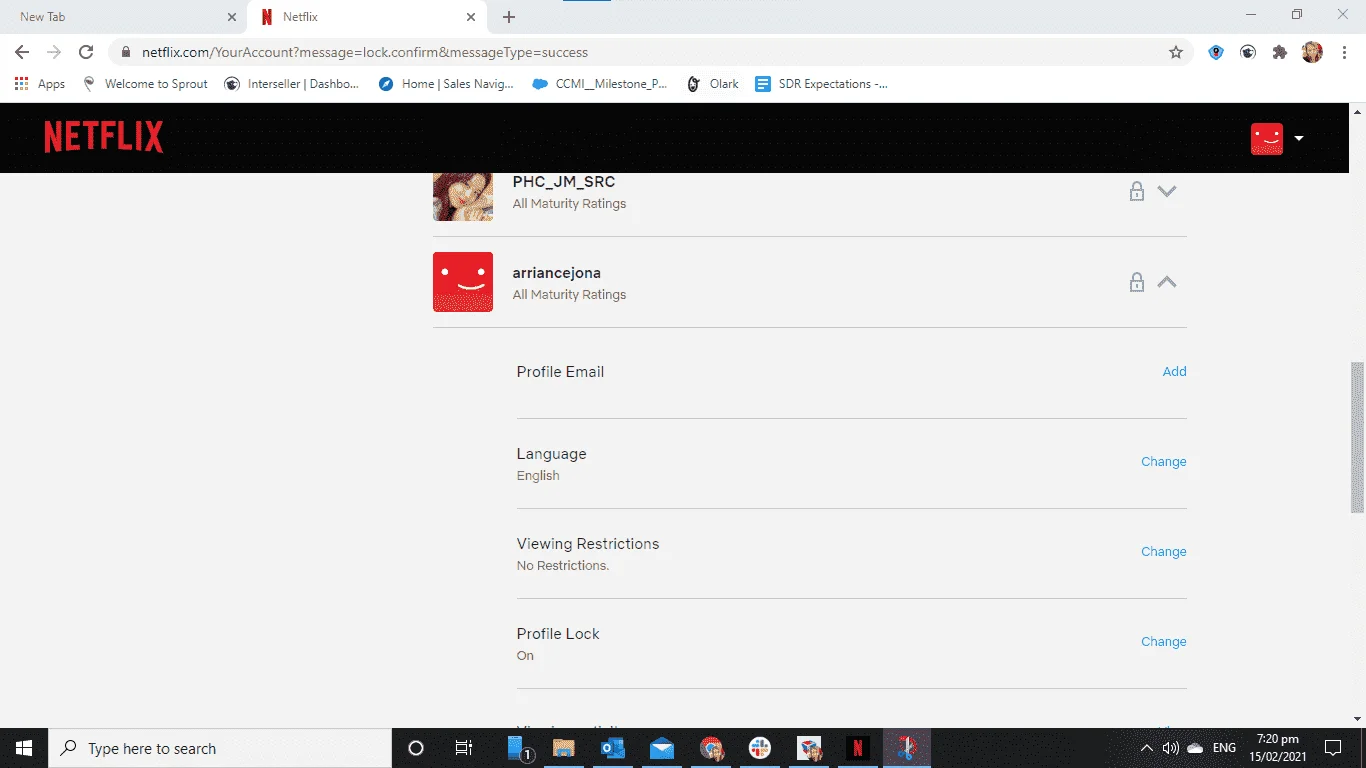
Task: Collapse the arriancejona profile settings
Action: click(x=1167, y=282)
